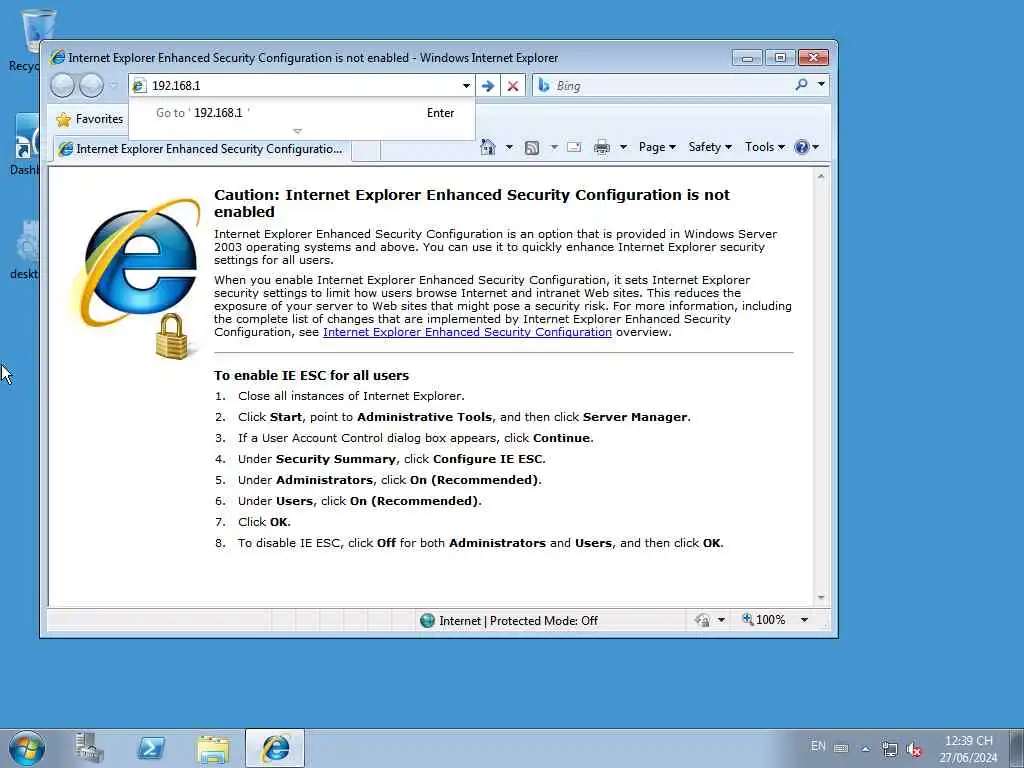Click the Help question mark icon

coord(802,147)
